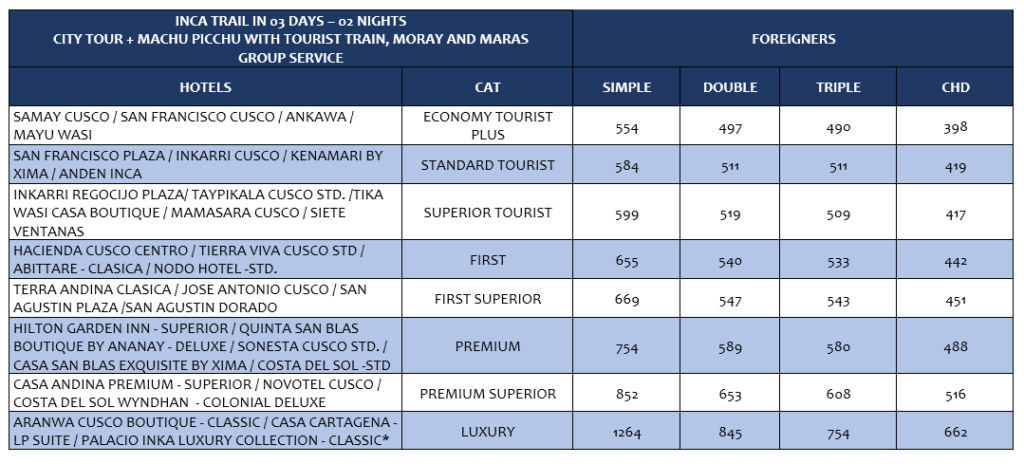Click the PREMIUM SUPERIOR category cell
This screenshot has height=464, width=1024.
(x=487, y=393)
